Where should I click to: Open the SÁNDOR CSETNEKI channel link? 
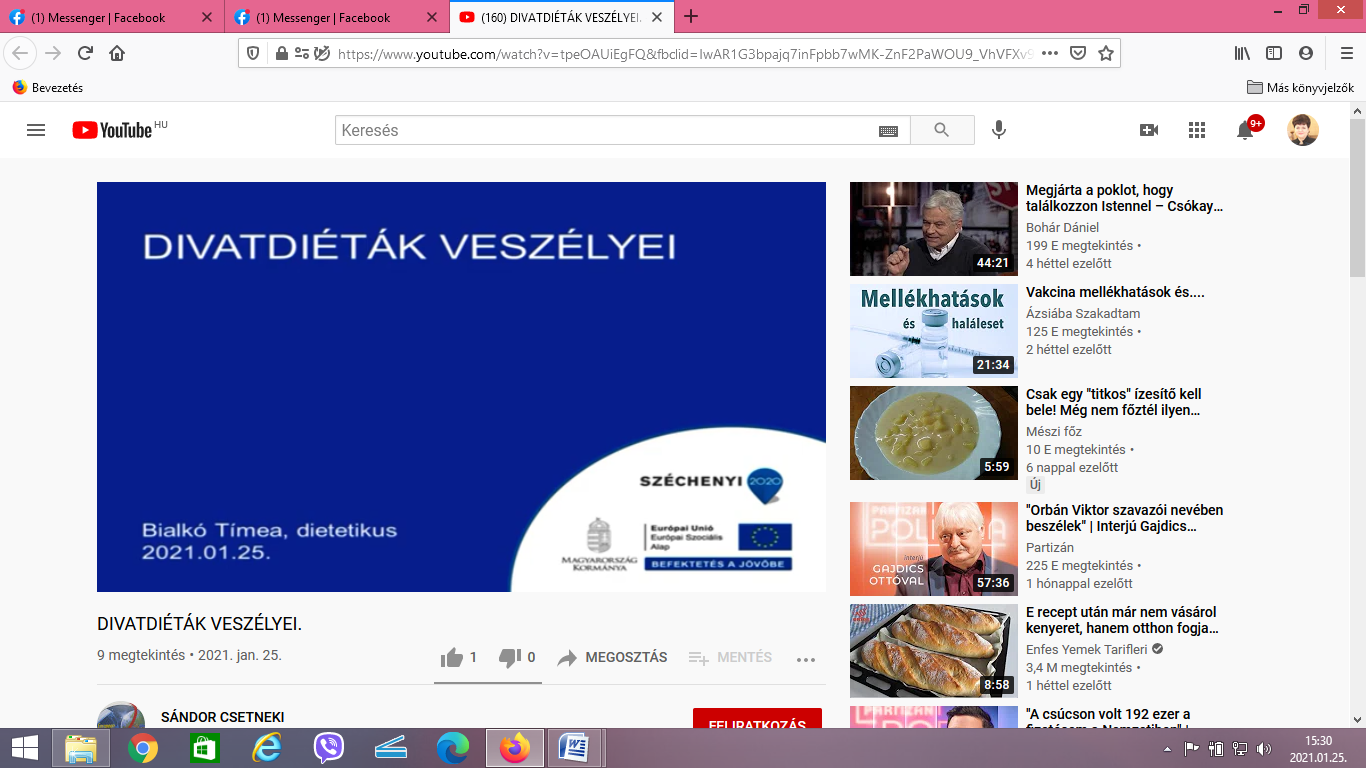click(222, 717)
